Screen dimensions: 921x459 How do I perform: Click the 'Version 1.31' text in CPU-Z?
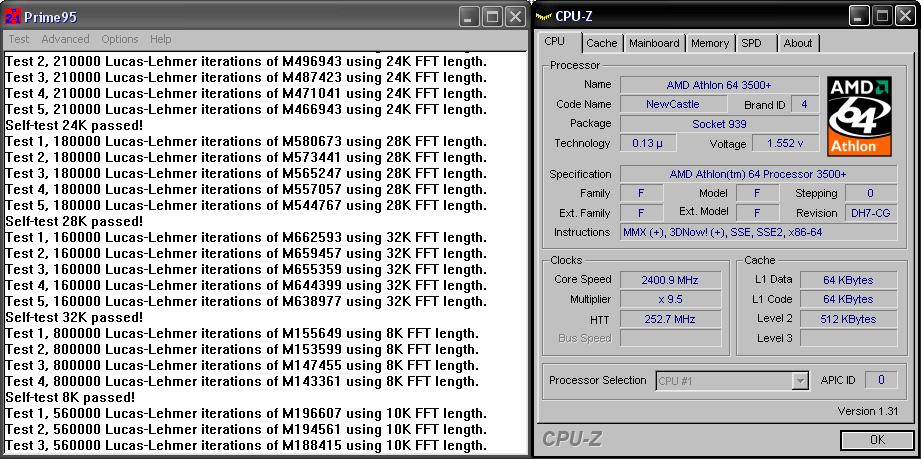tap(868, 411)
